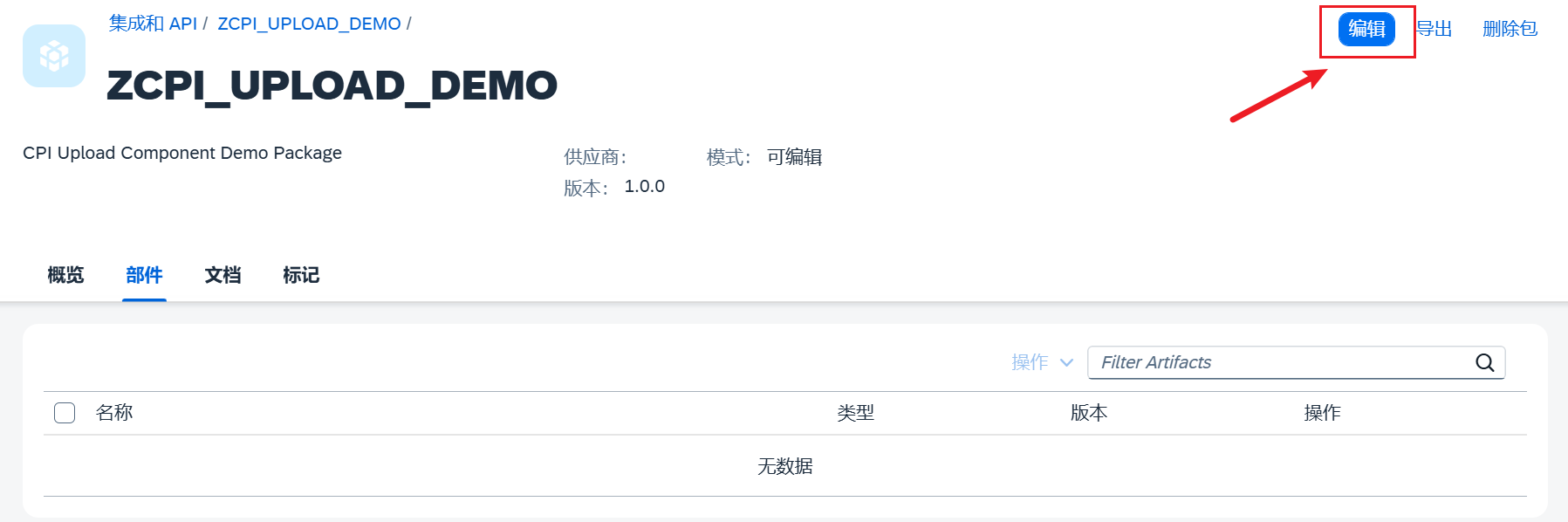
Task: Toggle the select-all checkbox next to 名称
Action: tap(65, 413)
